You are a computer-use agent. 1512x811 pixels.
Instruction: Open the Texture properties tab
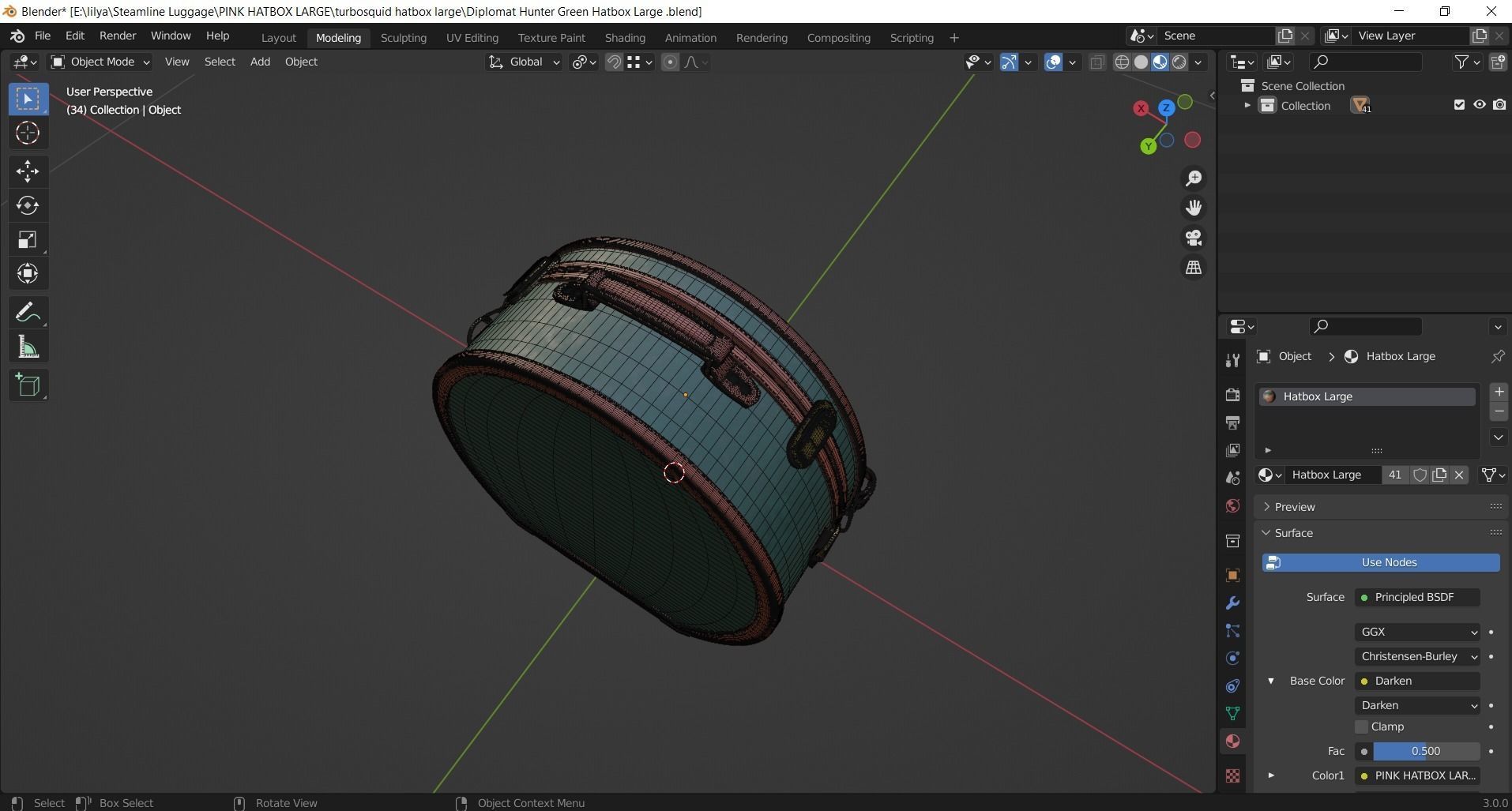click(1232, 775)
